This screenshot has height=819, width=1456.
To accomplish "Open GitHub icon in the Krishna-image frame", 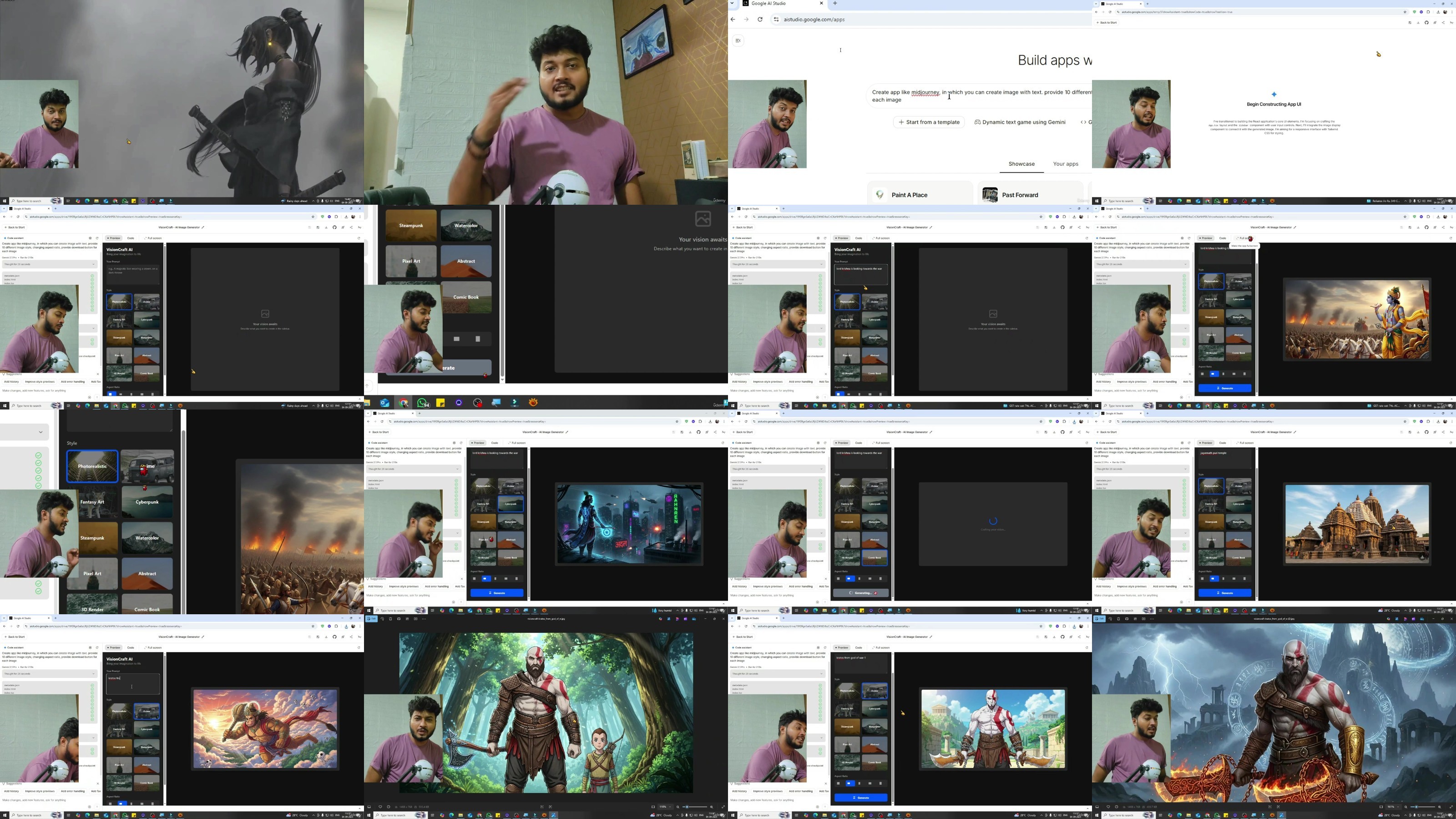I will [x=1426, y=228].
